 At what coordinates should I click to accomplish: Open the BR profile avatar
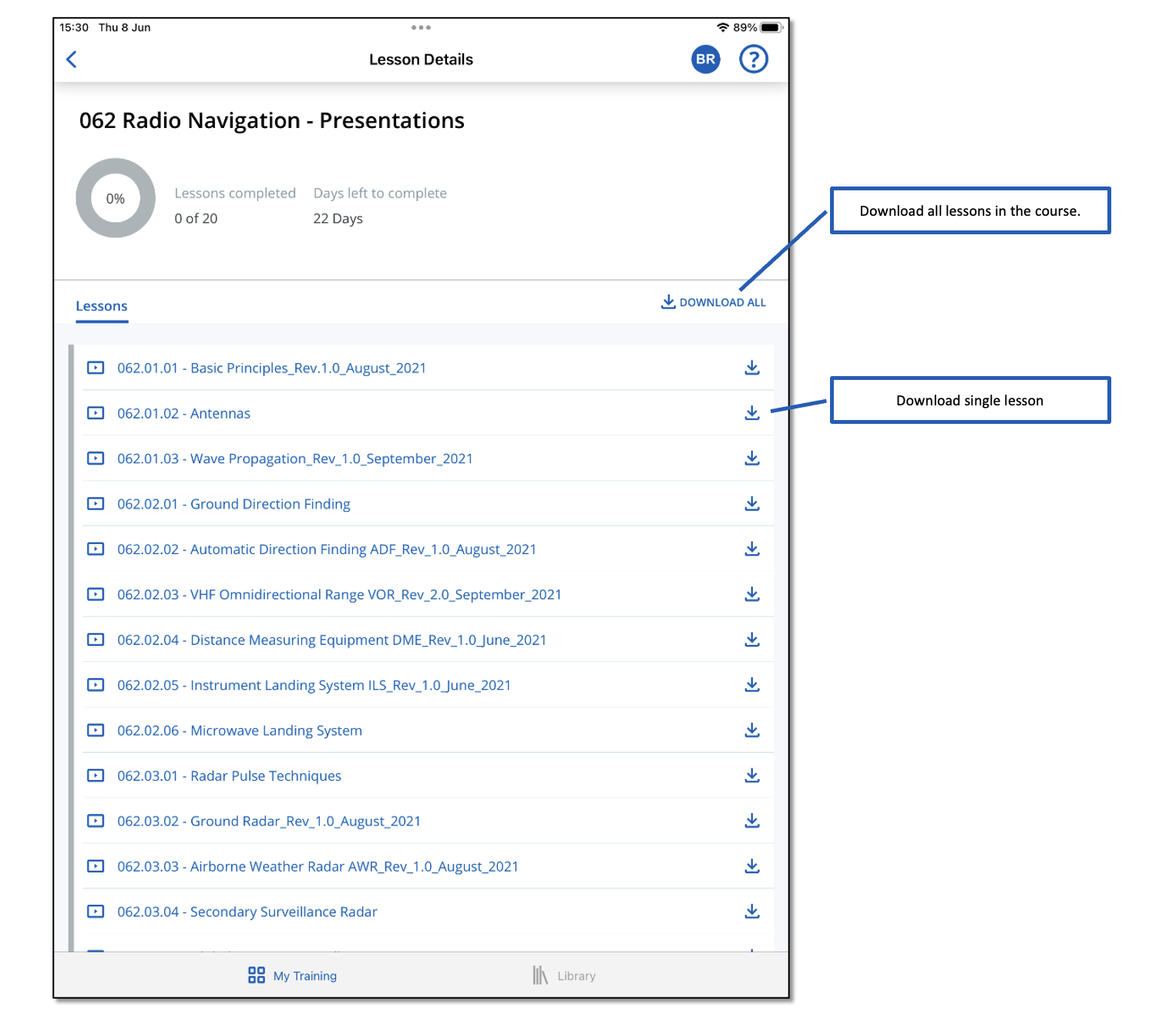tap(704, 59)
